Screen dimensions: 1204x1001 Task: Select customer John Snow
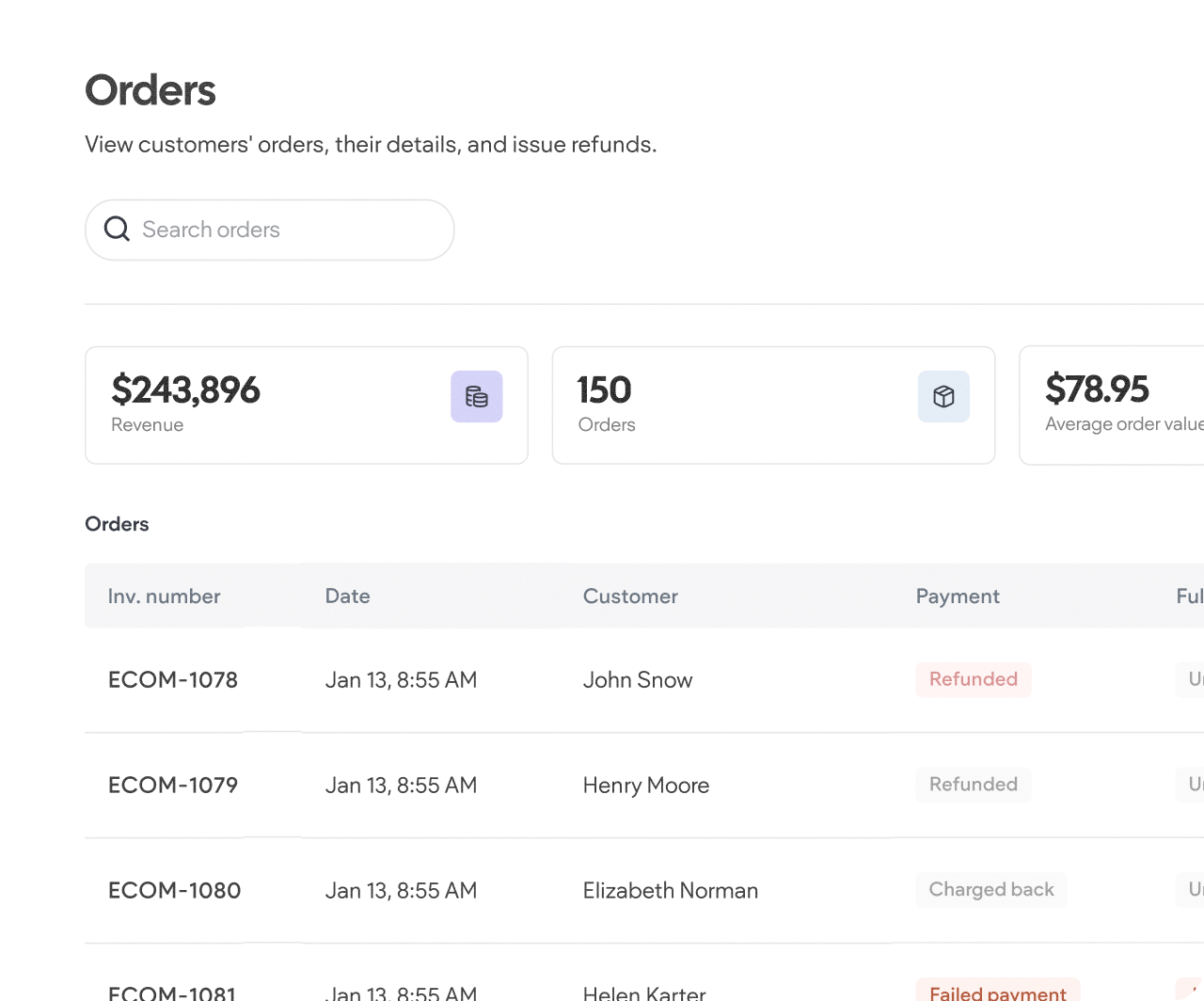point(638,679)
